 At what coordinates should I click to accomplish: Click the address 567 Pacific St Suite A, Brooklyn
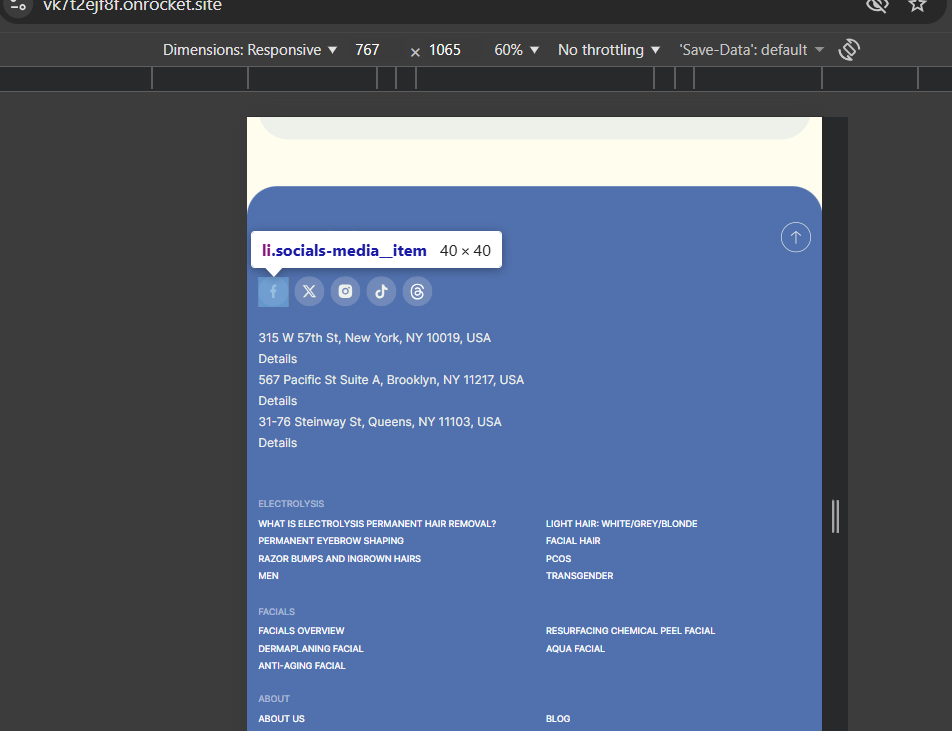pyautogui.click(x=391, y=379)
